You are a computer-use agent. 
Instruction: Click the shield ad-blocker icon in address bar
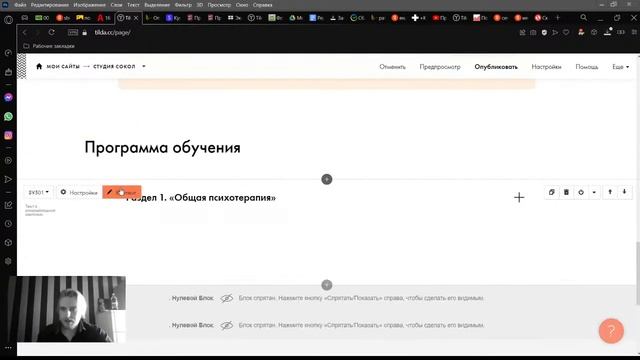544,32
